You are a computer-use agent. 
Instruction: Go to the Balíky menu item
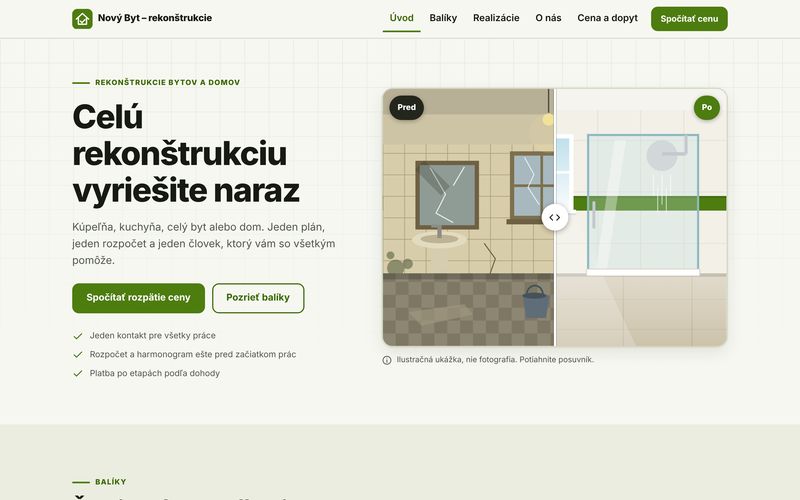(x=443, y=18)
